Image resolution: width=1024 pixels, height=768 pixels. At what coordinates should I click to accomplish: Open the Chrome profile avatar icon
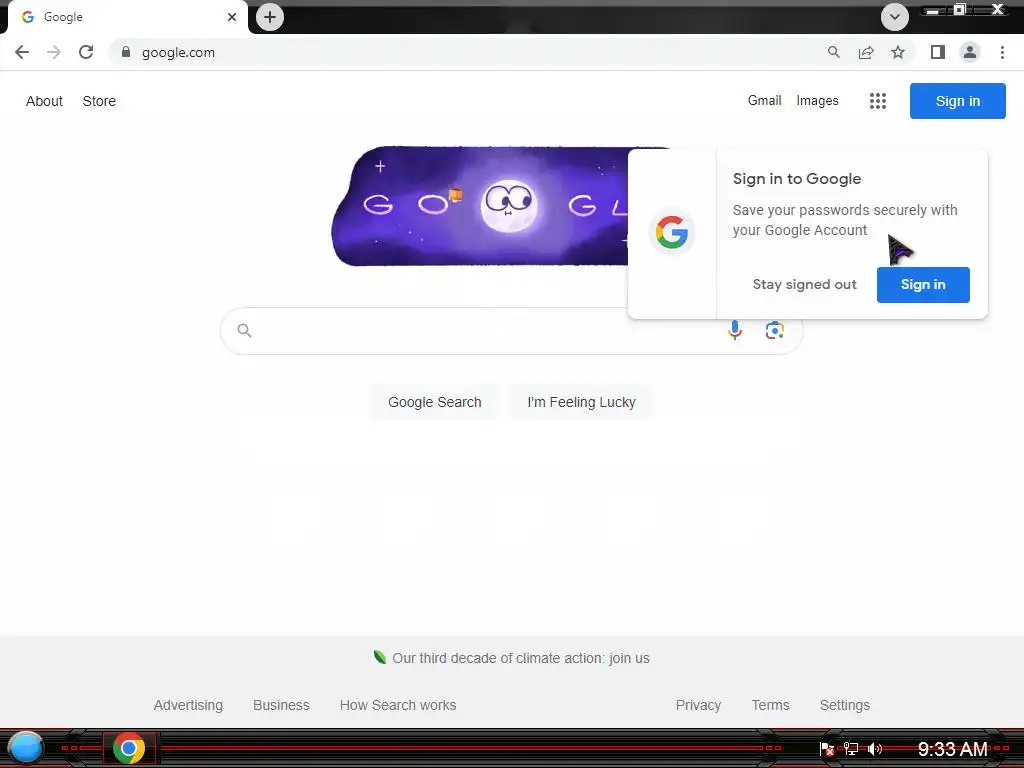tap(970, 52)
